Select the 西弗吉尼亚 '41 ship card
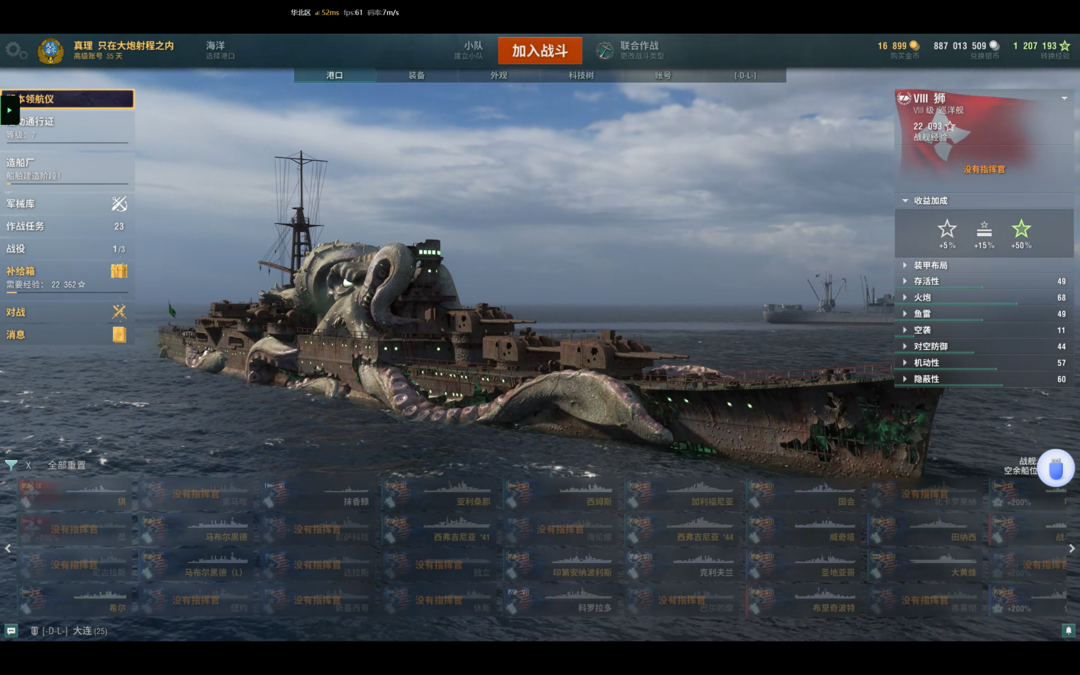Screen dimensions: 1080x675 click(x=440, y=529)
